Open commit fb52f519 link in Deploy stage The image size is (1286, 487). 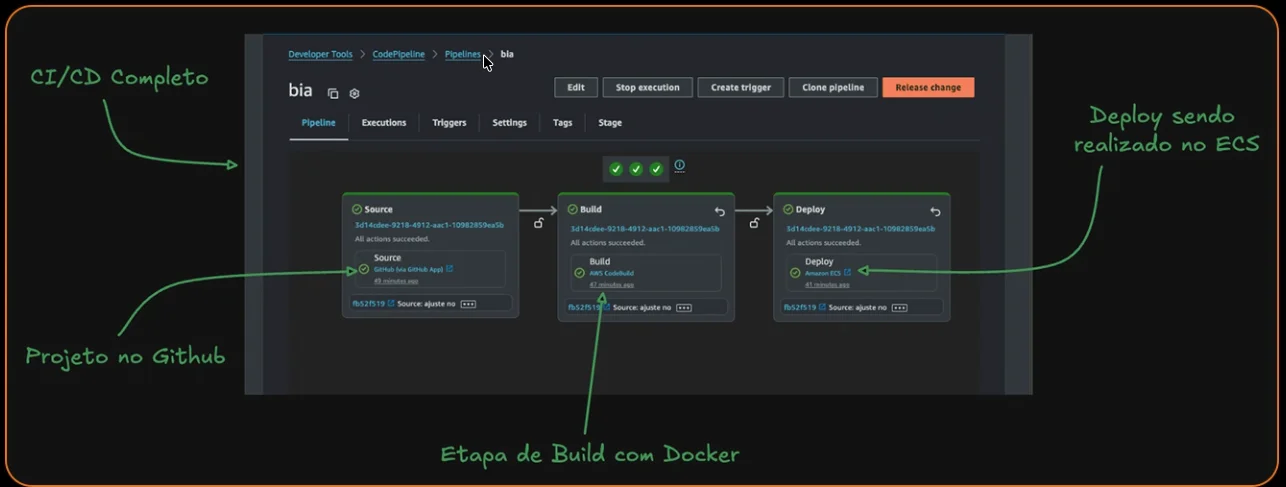(800, 308)
